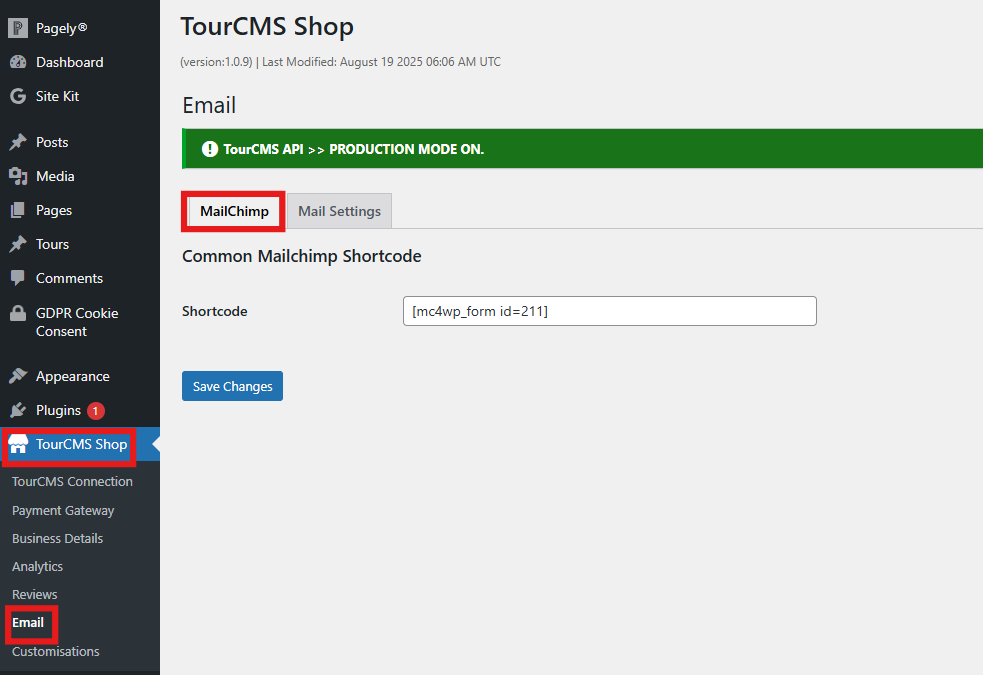Click the TourCMS Shop store icon

(x=18, y=444)
